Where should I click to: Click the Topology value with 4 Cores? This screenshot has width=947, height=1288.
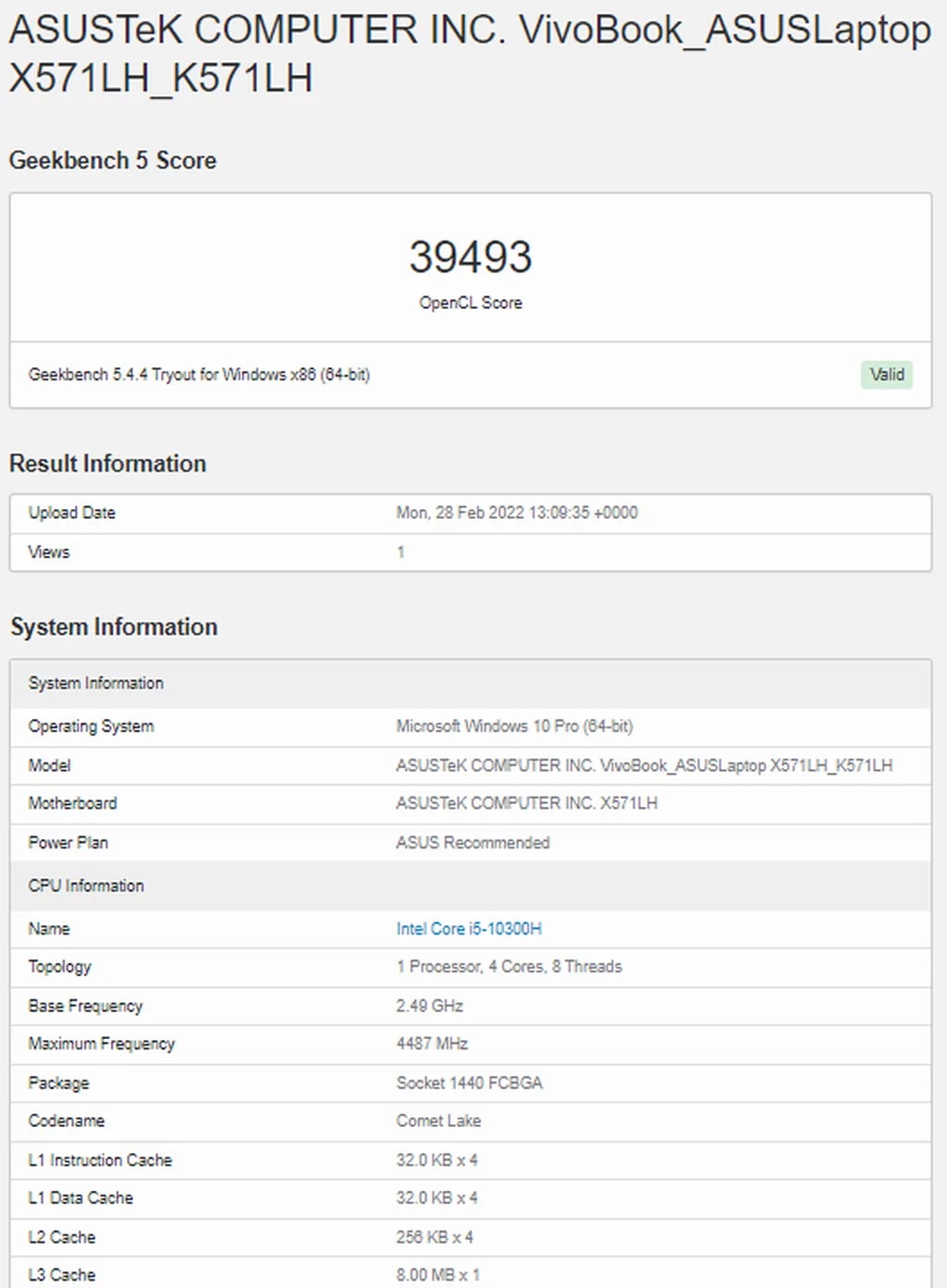(x=509, y=967)
